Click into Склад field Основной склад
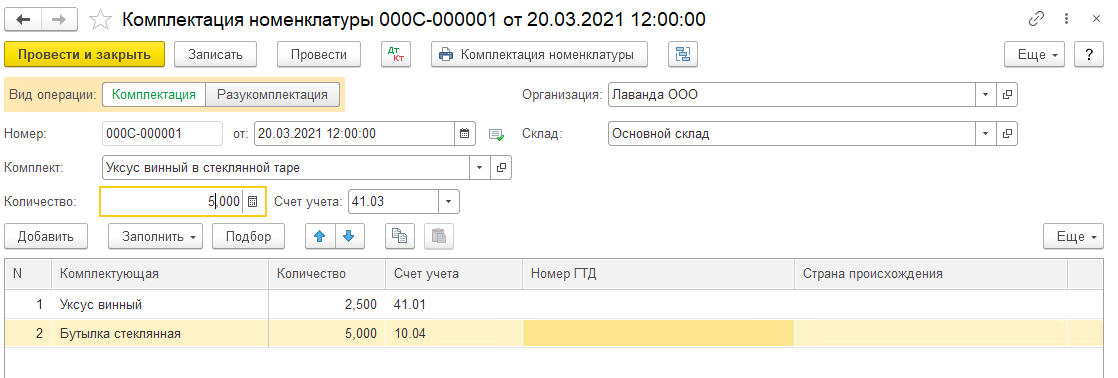The width and height of the screenshot is (1118, 378). pos(792,133)
